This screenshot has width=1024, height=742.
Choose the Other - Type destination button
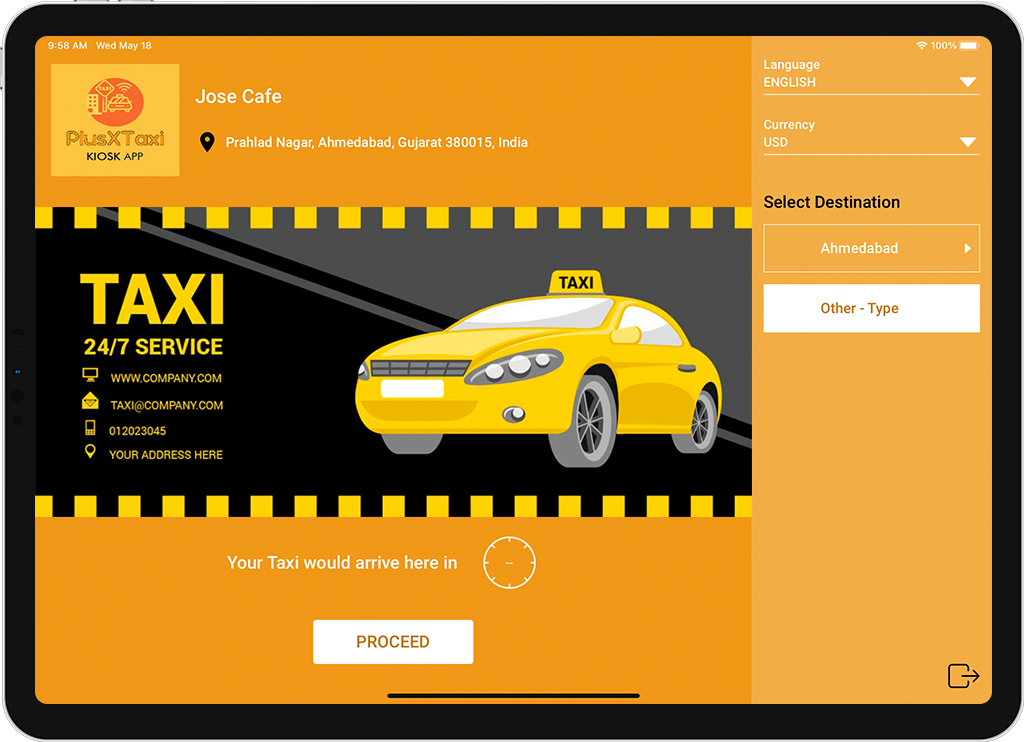click(x=871, y=308)
